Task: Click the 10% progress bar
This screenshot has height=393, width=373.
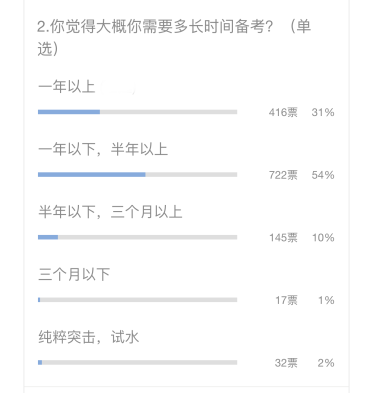Action: tap(137, 237)
